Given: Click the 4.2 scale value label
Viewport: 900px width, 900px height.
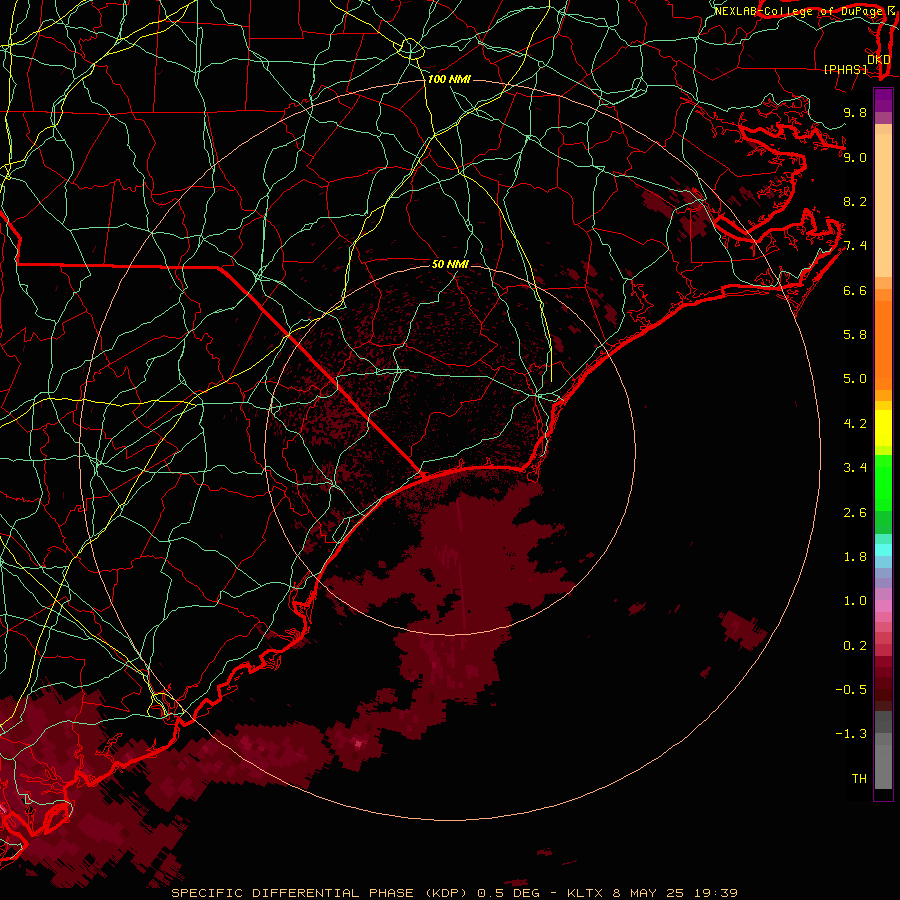Looking at the screenshot, I should [855, 424].
